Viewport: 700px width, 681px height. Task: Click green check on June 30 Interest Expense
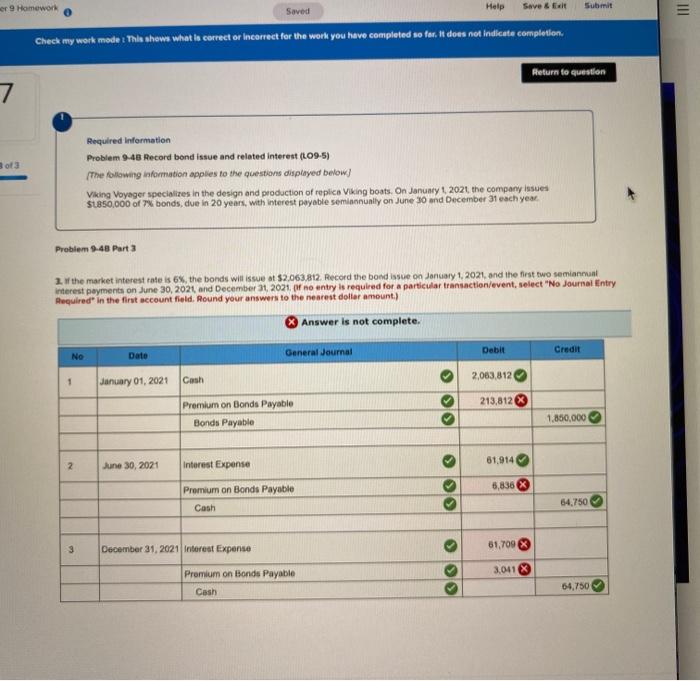(x=449, y=461)
